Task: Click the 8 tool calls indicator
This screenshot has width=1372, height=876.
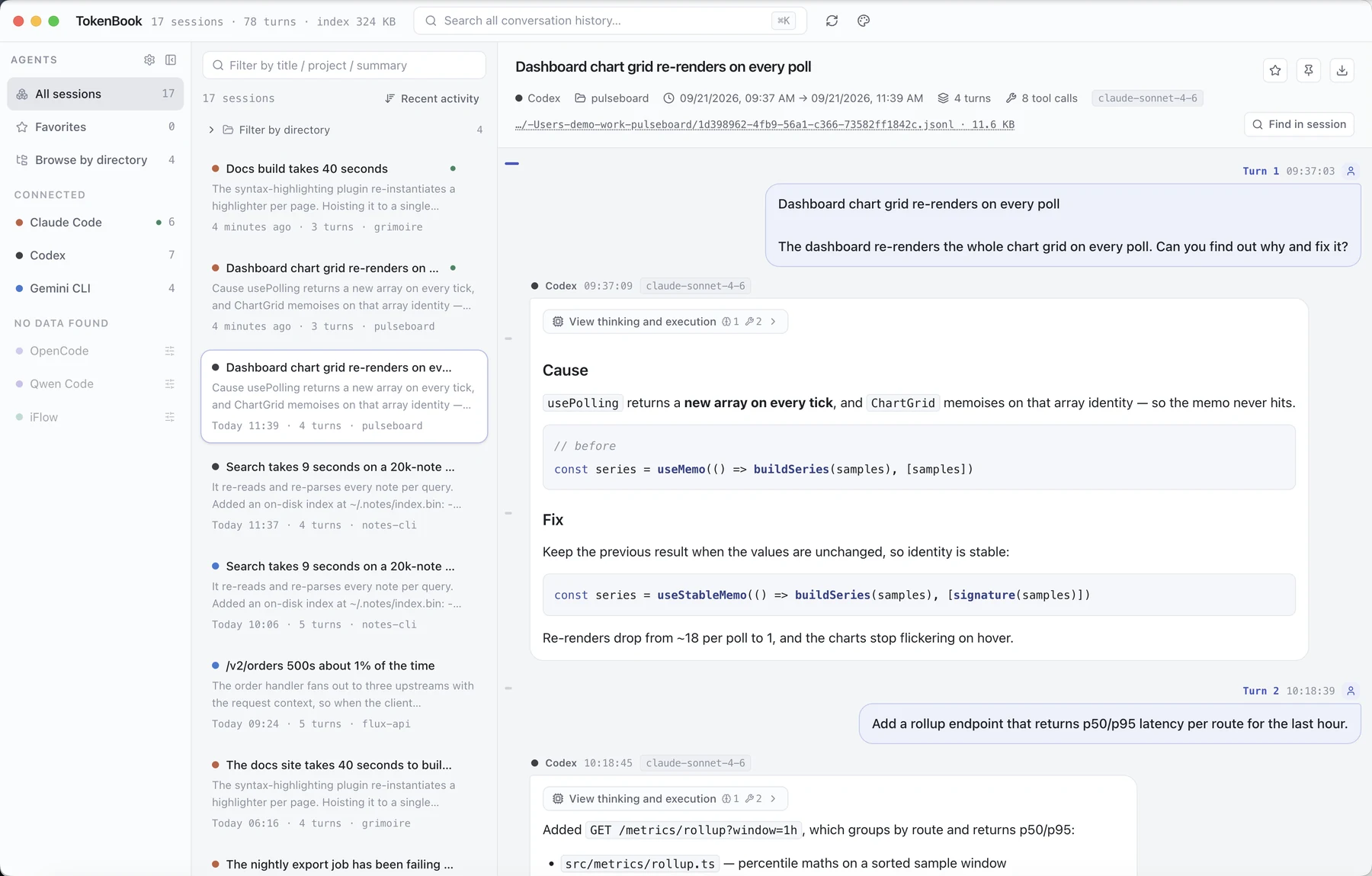Action: point(1042,98)
